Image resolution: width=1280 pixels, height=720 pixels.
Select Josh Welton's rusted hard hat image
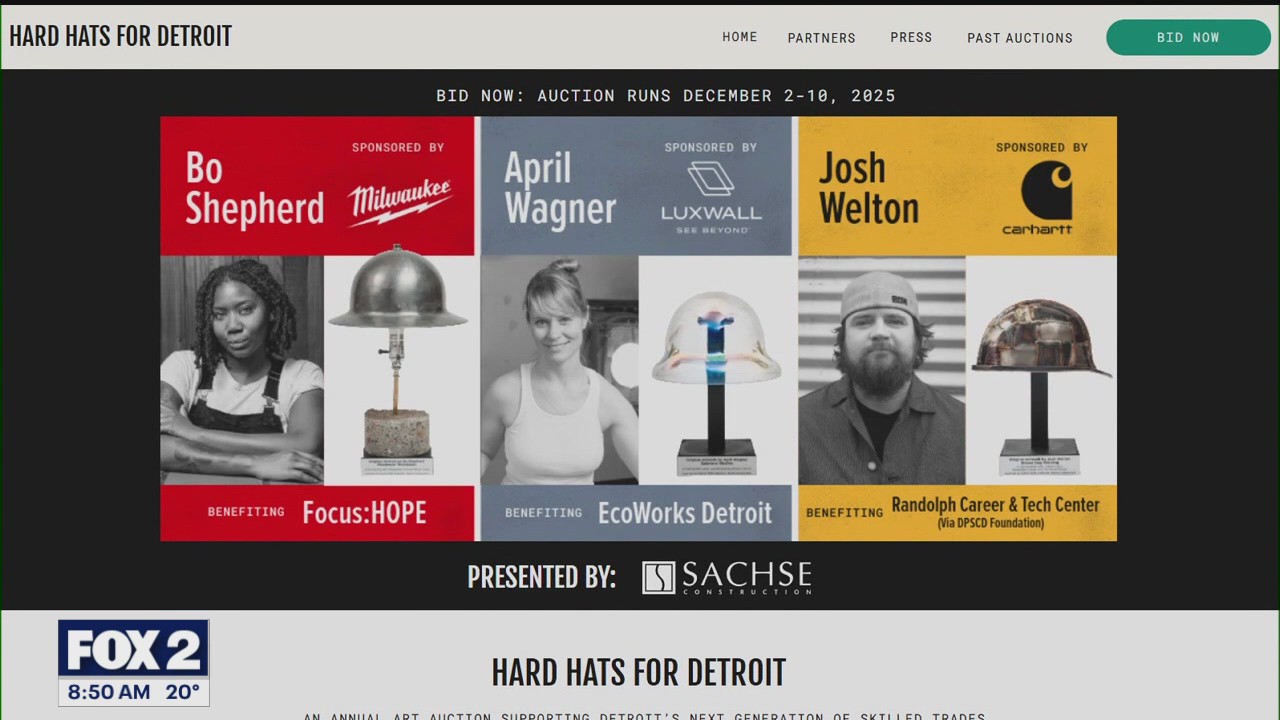pos(1040,370)
